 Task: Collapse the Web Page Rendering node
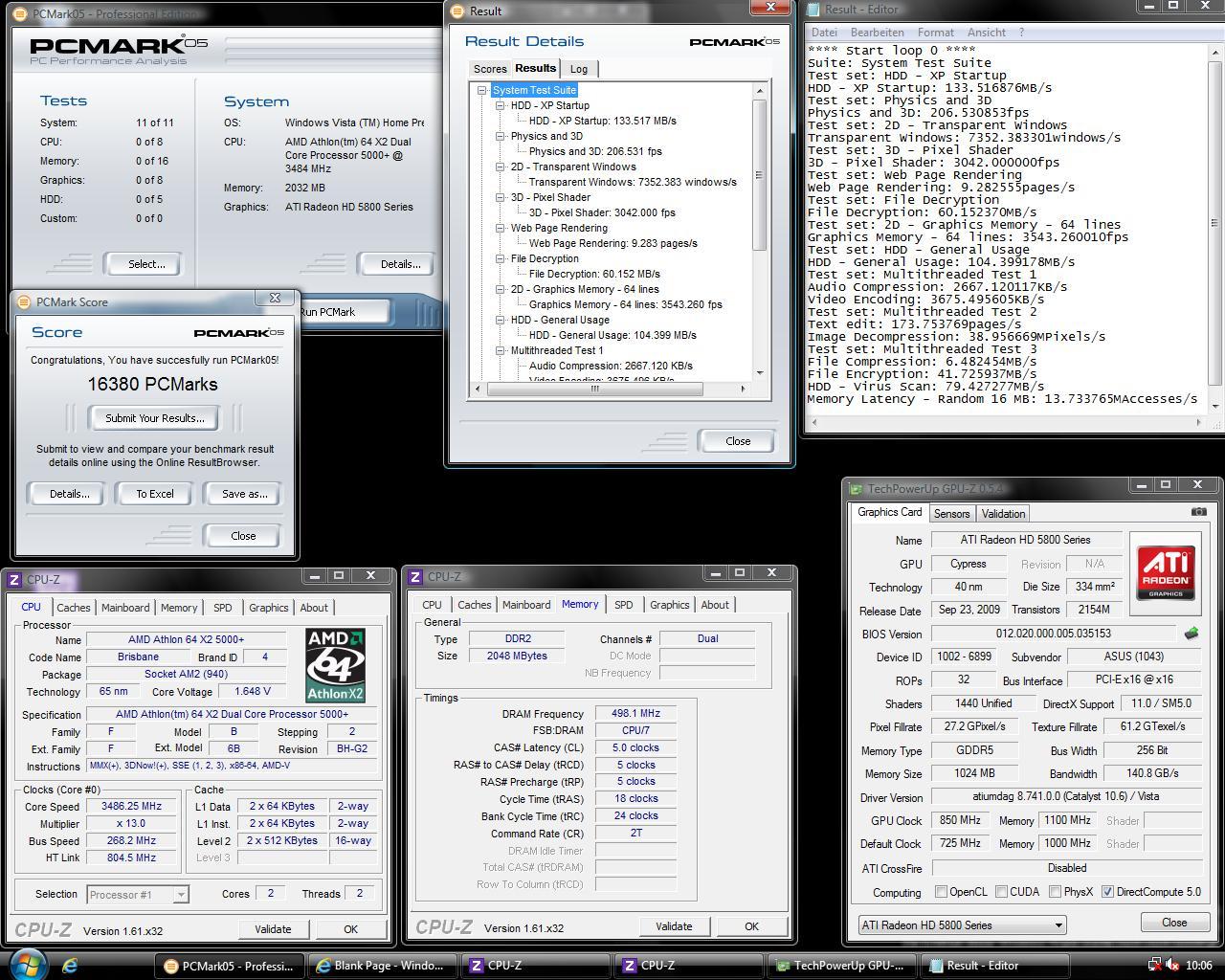[500, 228]
